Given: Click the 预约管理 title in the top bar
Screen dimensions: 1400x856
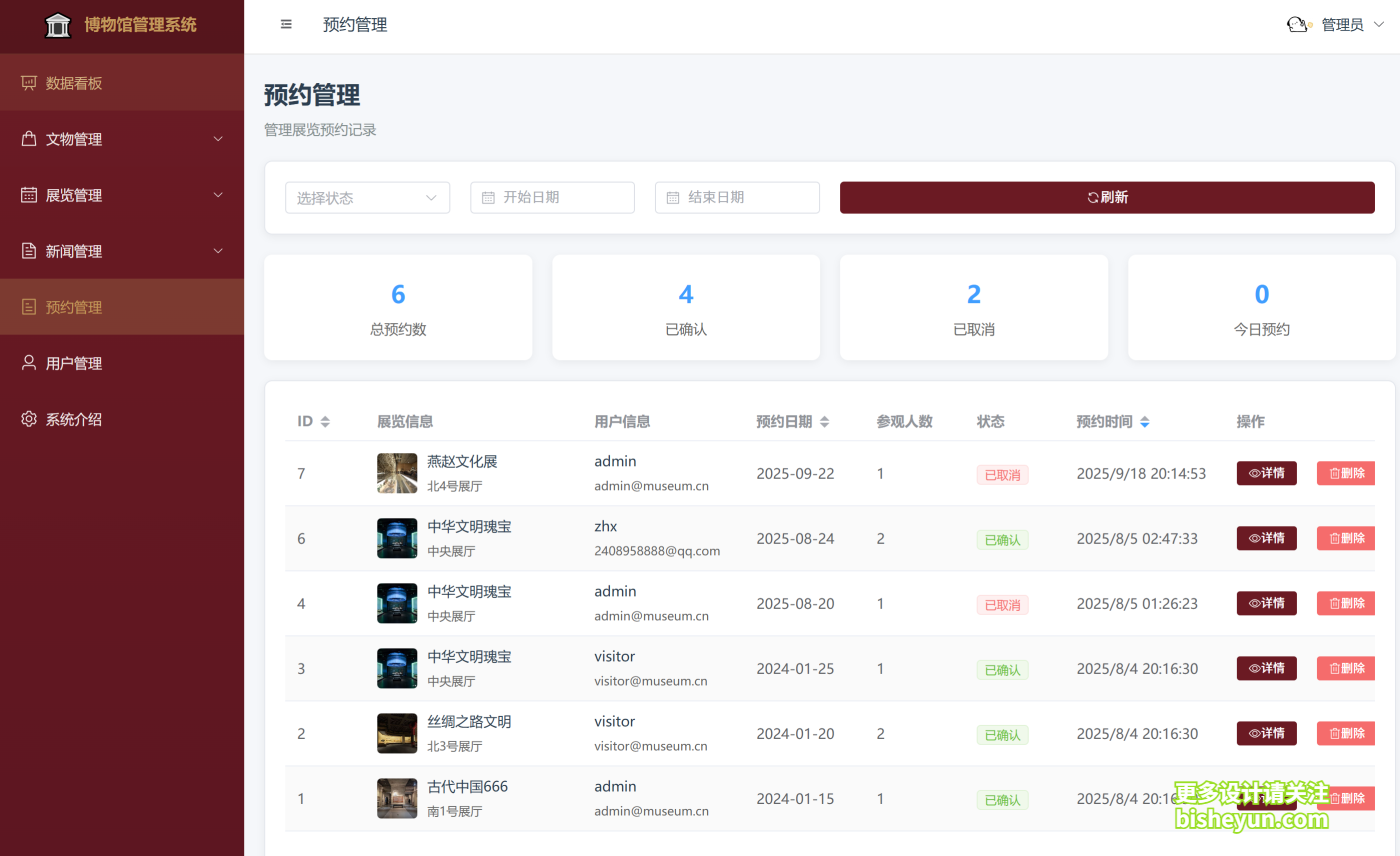Looking at the screenshot, I should (354, 24).
